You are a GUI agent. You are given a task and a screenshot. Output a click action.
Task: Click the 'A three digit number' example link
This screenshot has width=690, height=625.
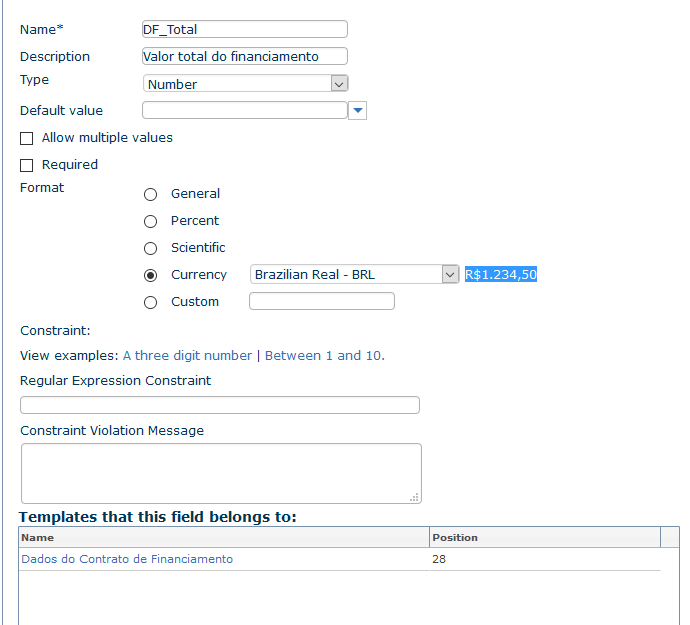tap(188, 356)
